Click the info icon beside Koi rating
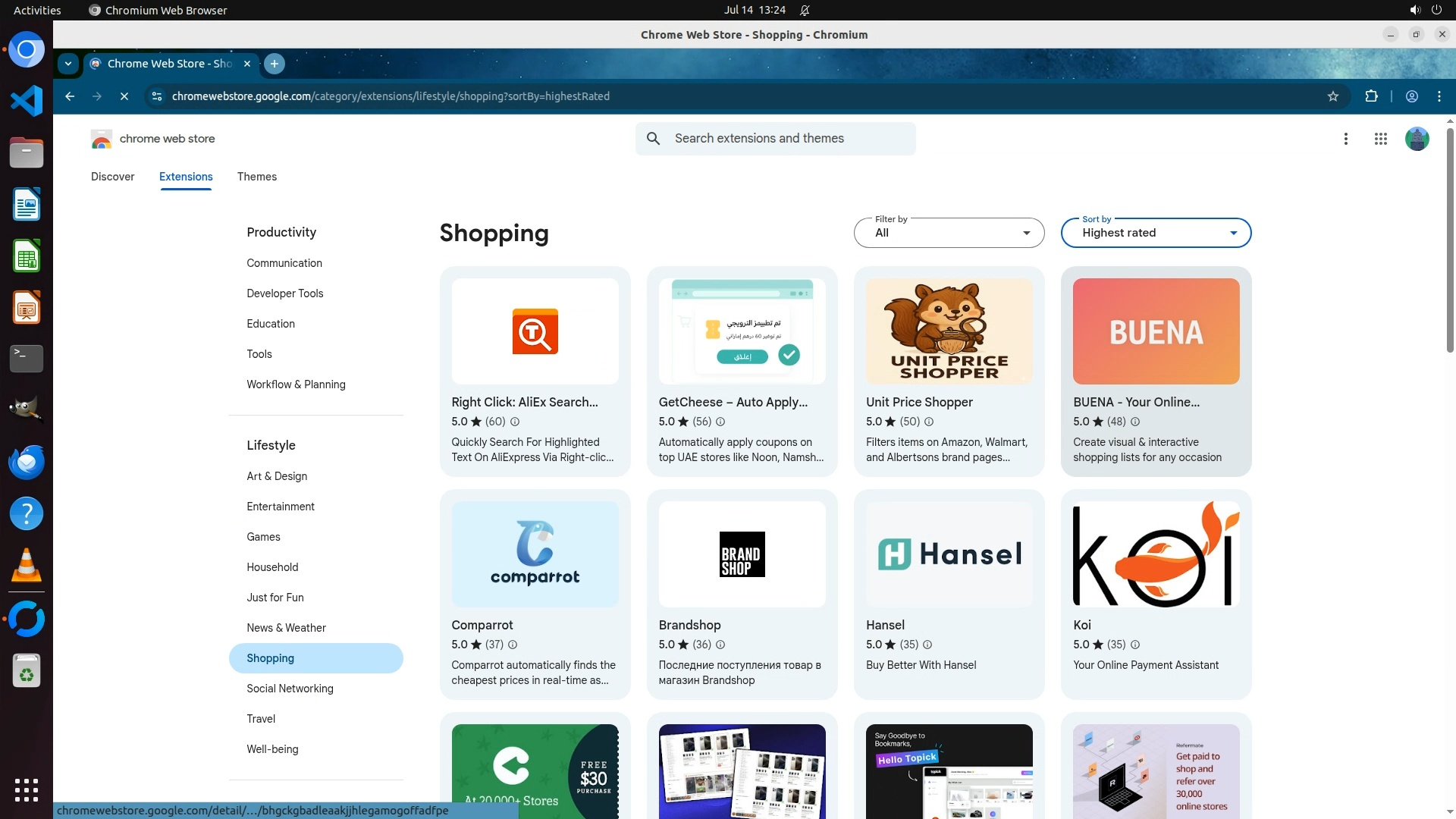 1134,645
